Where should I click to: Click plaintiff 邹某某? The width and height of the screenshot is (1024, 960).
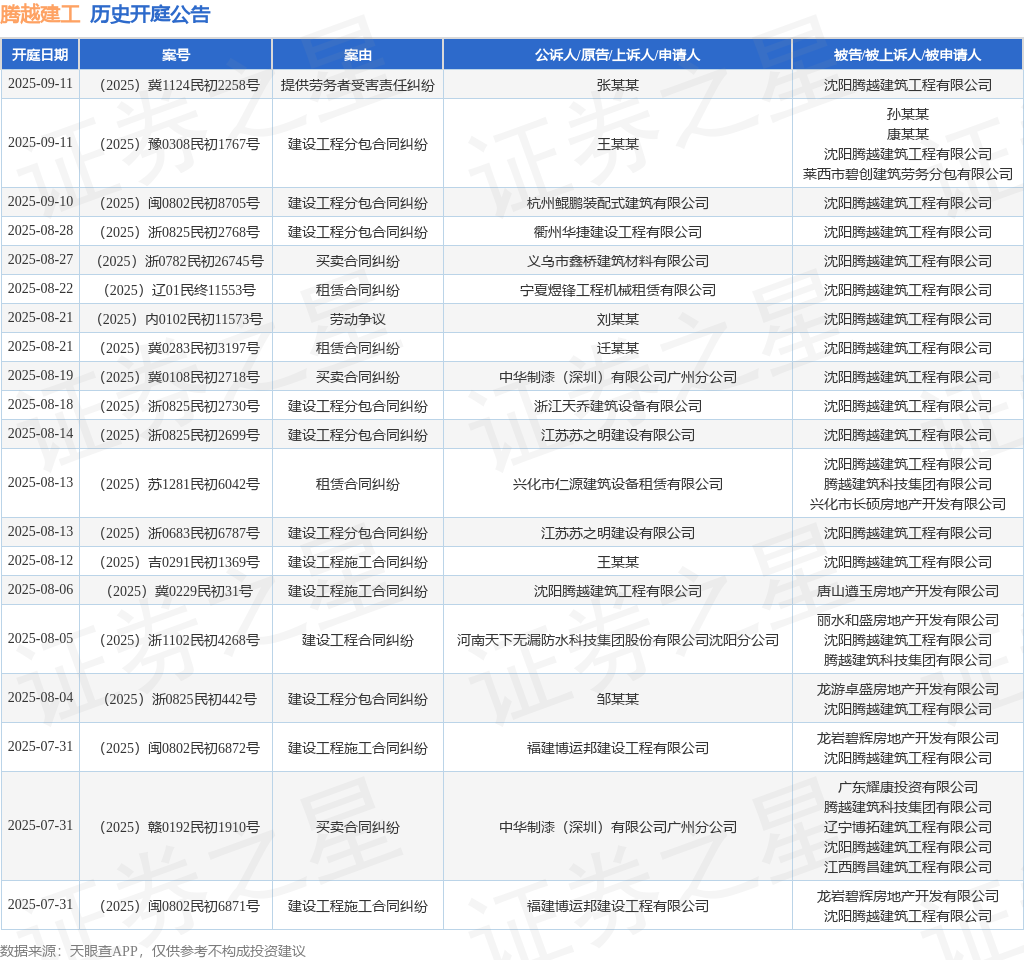(618, 699)
